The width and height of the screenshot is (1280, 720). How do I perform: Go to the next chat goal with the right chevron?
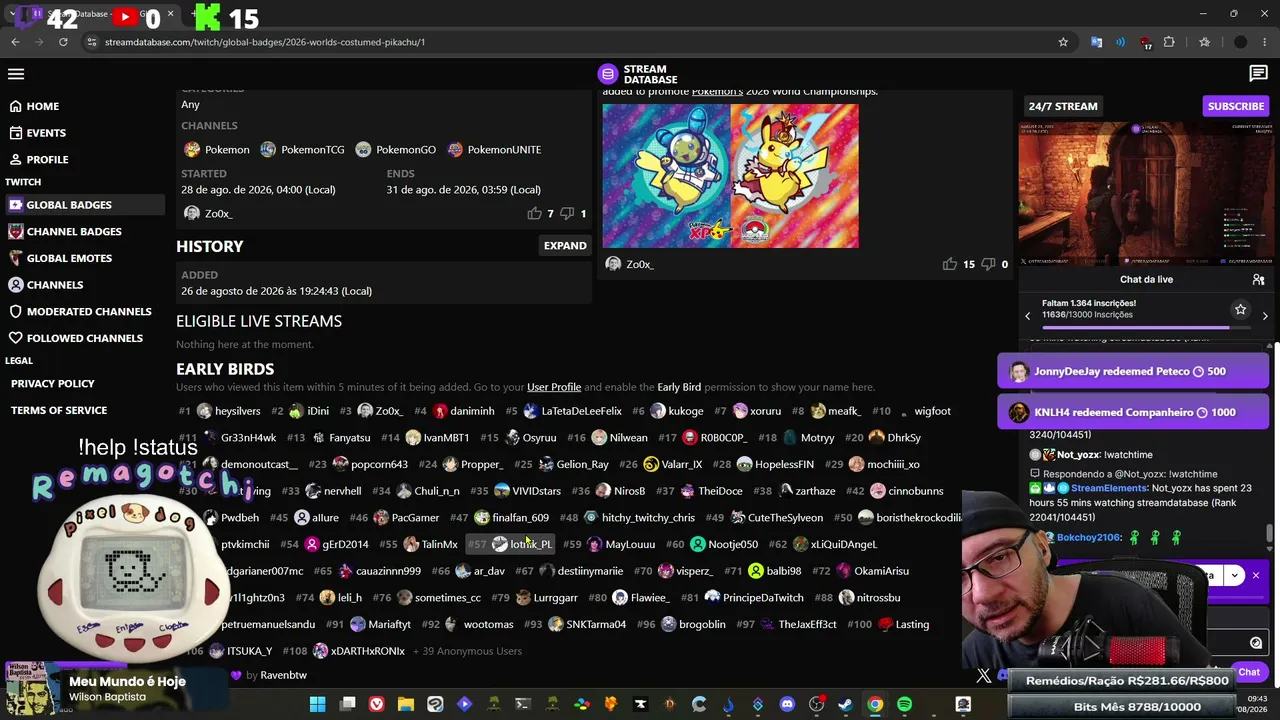coord(1265,316)
